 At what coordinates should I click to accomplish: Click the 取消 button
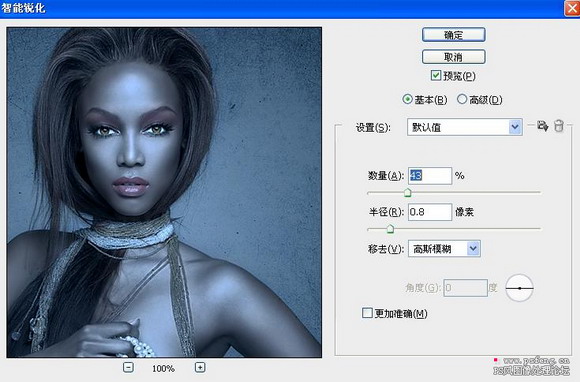[x=453, y=57]
